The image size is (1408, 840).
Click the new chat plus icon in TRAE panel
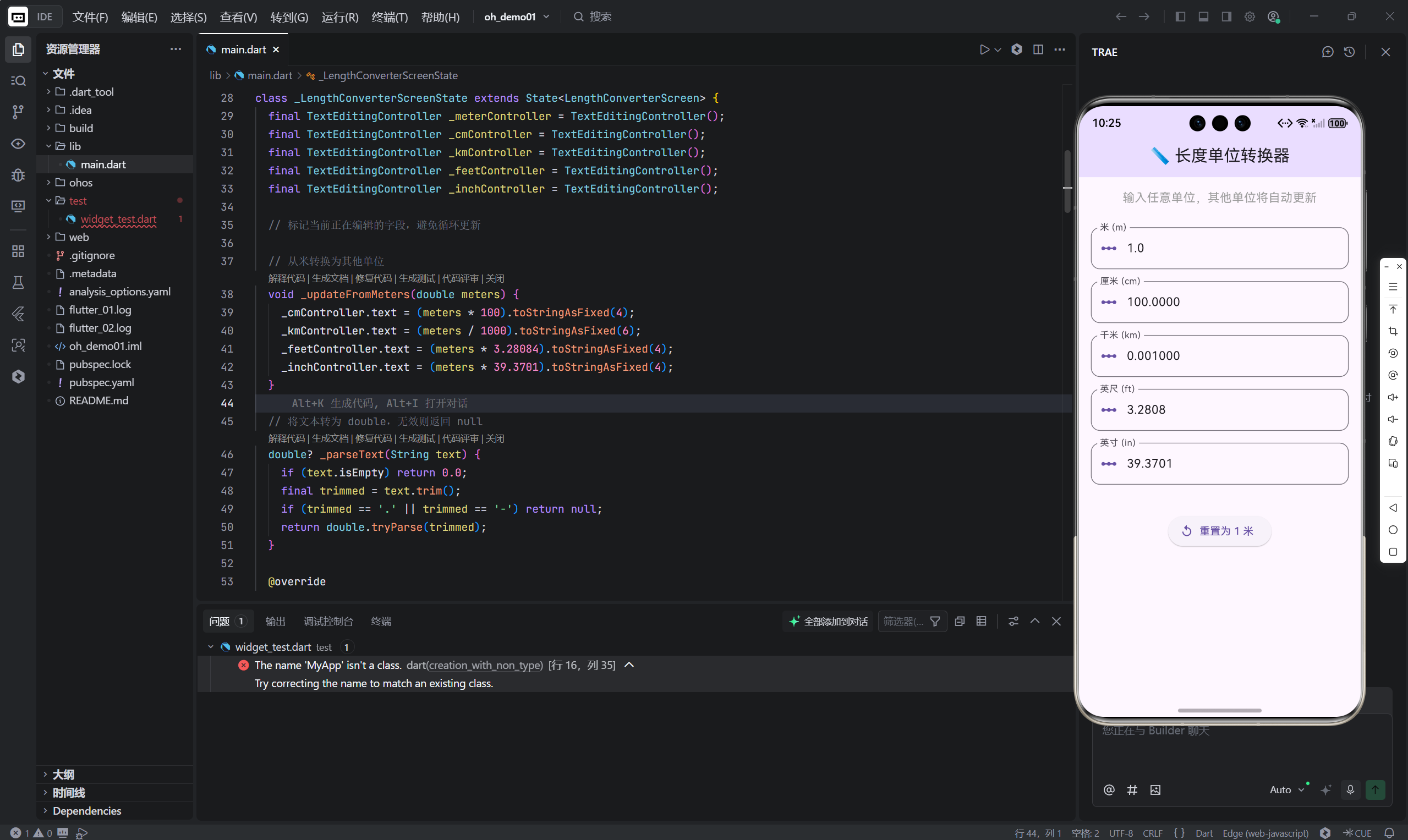(1328, 52)
